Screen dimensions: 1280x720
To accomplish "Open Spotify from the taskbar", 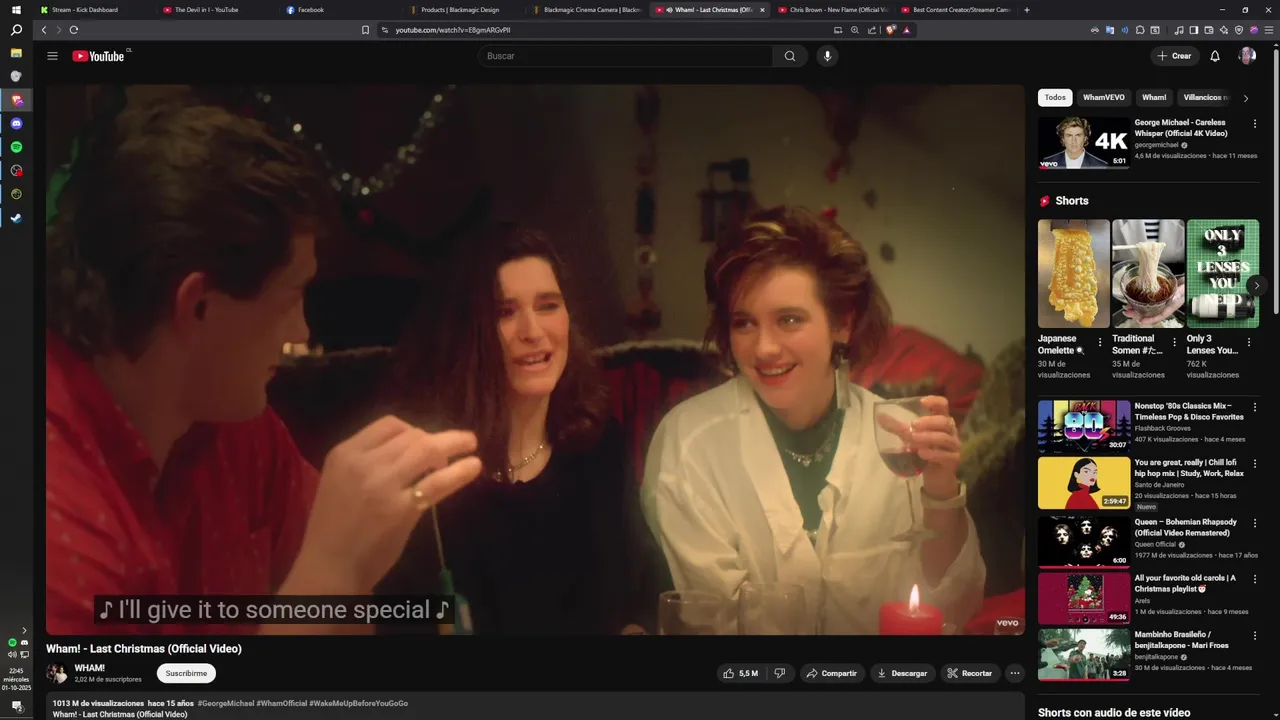I will (16, 147).
